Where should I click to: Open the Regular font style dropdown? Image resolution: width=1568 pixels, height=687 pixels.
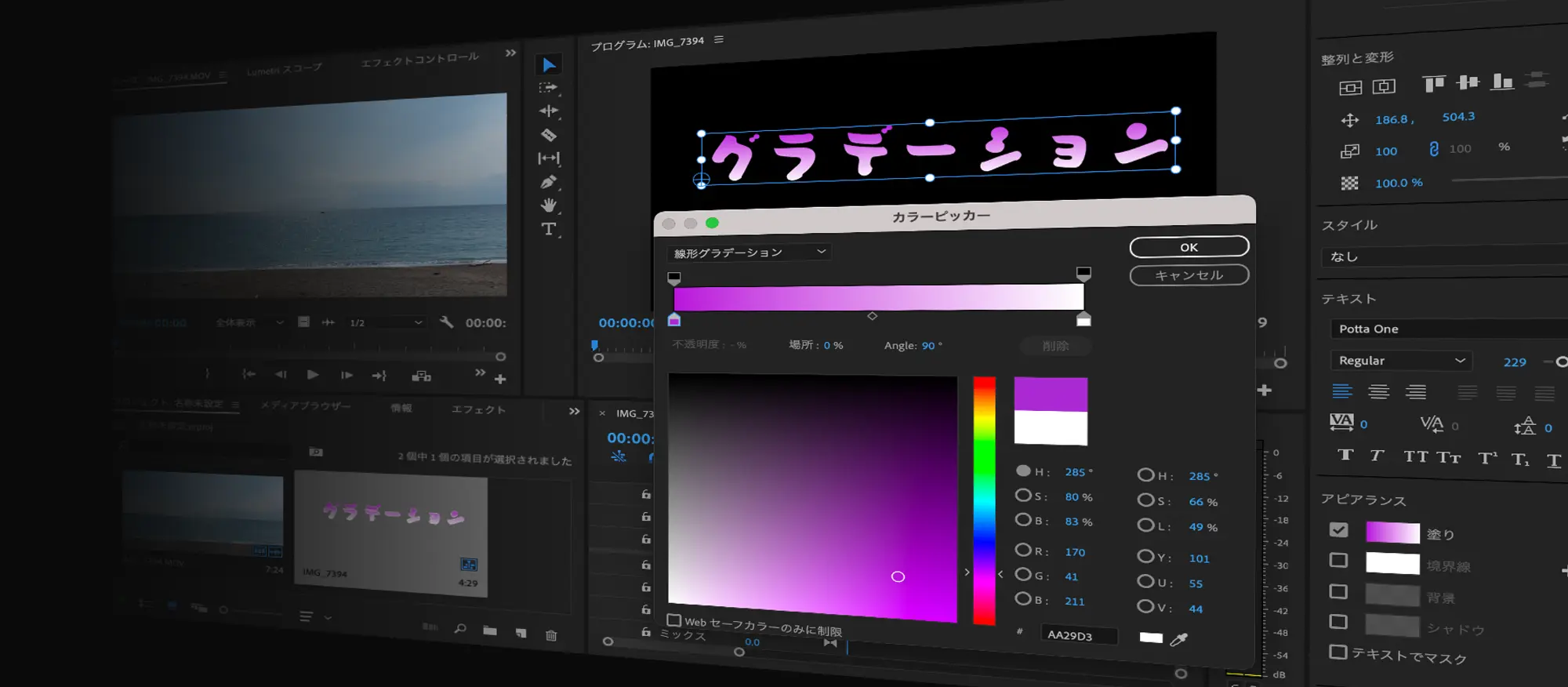[1402, 361]
